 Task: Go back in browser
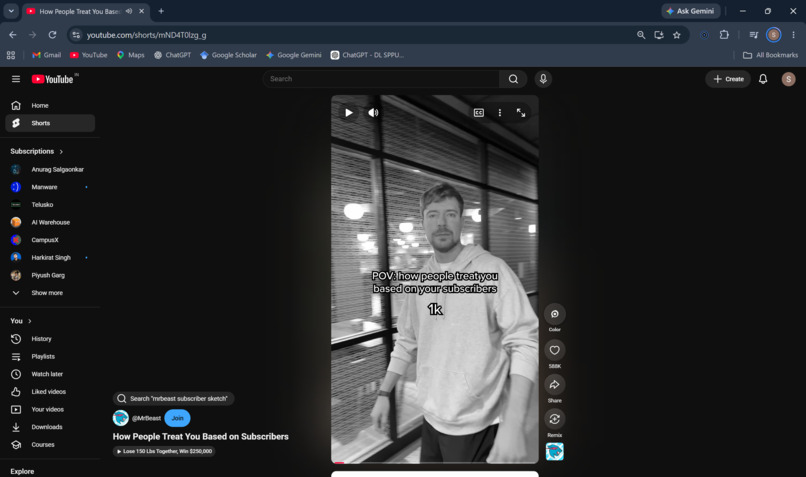(x=13, y=35)
